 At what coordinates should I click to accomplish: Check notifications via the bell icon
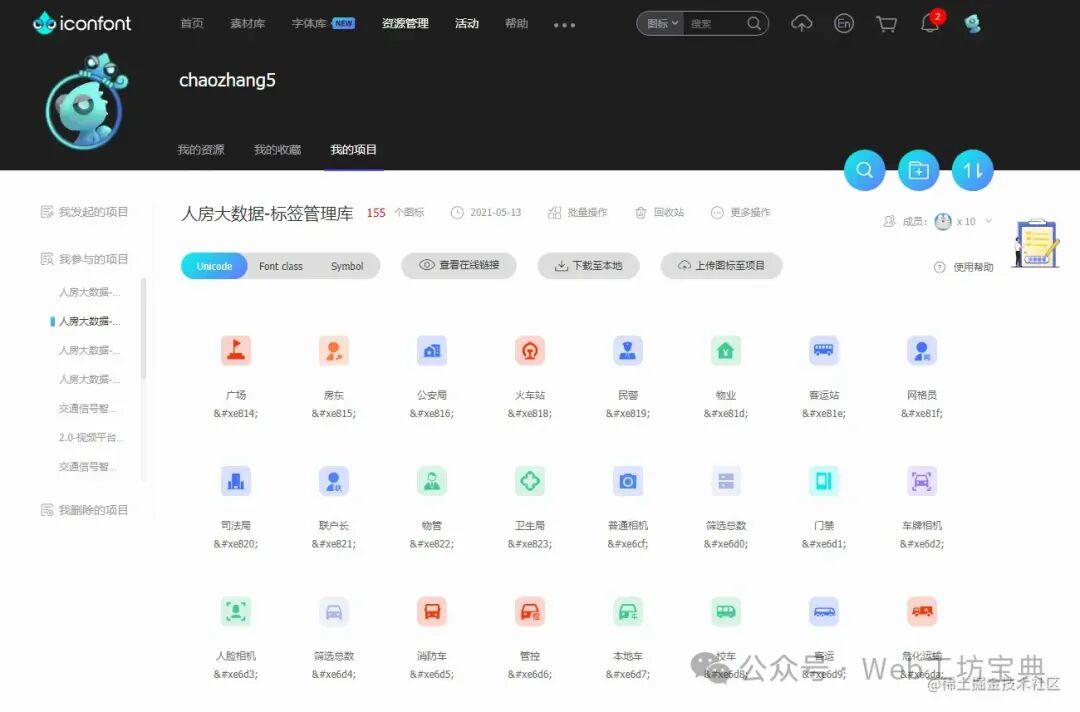pyautogui.click(x=930, y=25)
